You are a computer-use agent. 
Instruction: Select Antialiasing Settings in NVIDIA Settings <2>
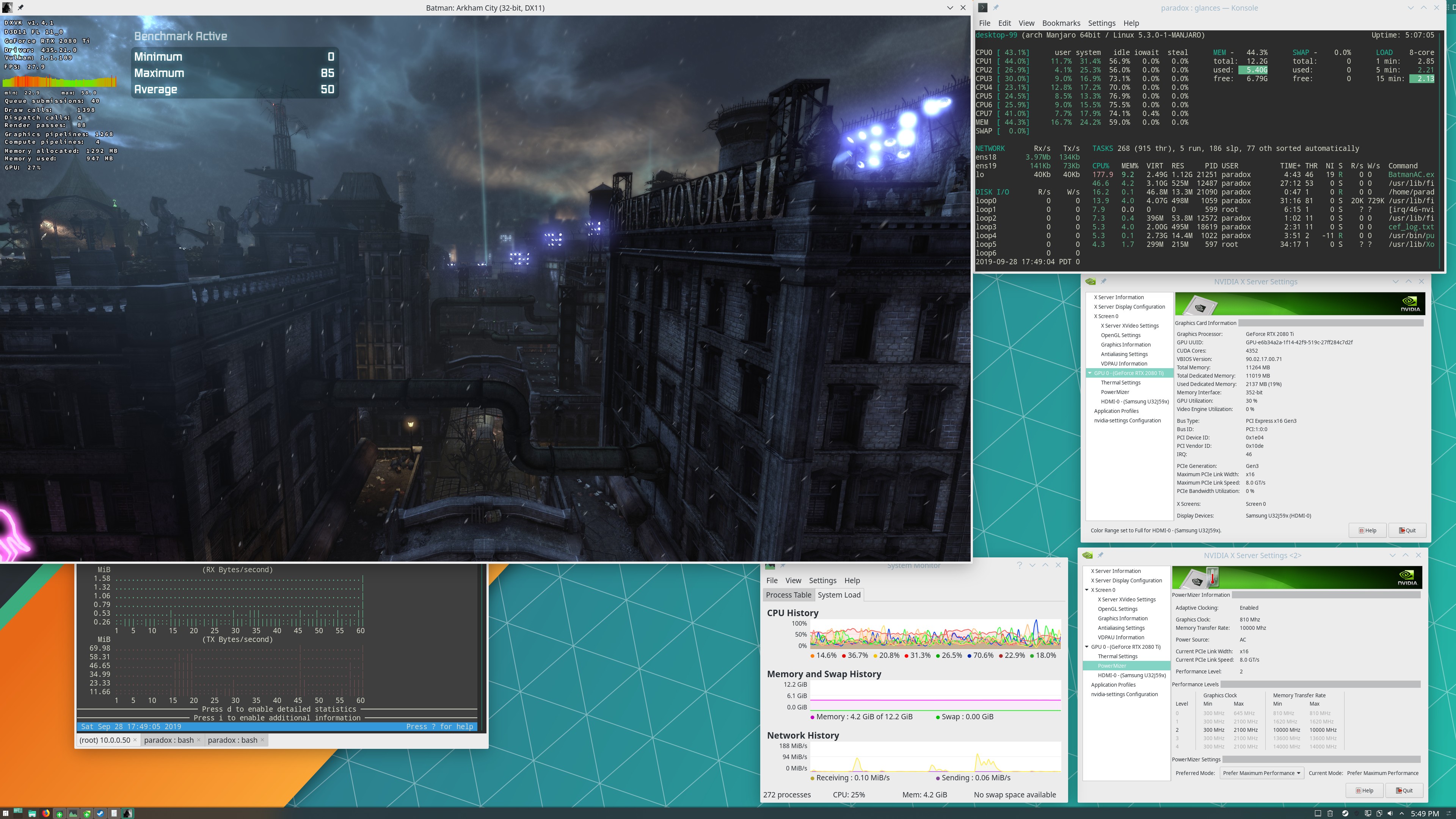pos(1121,628)
